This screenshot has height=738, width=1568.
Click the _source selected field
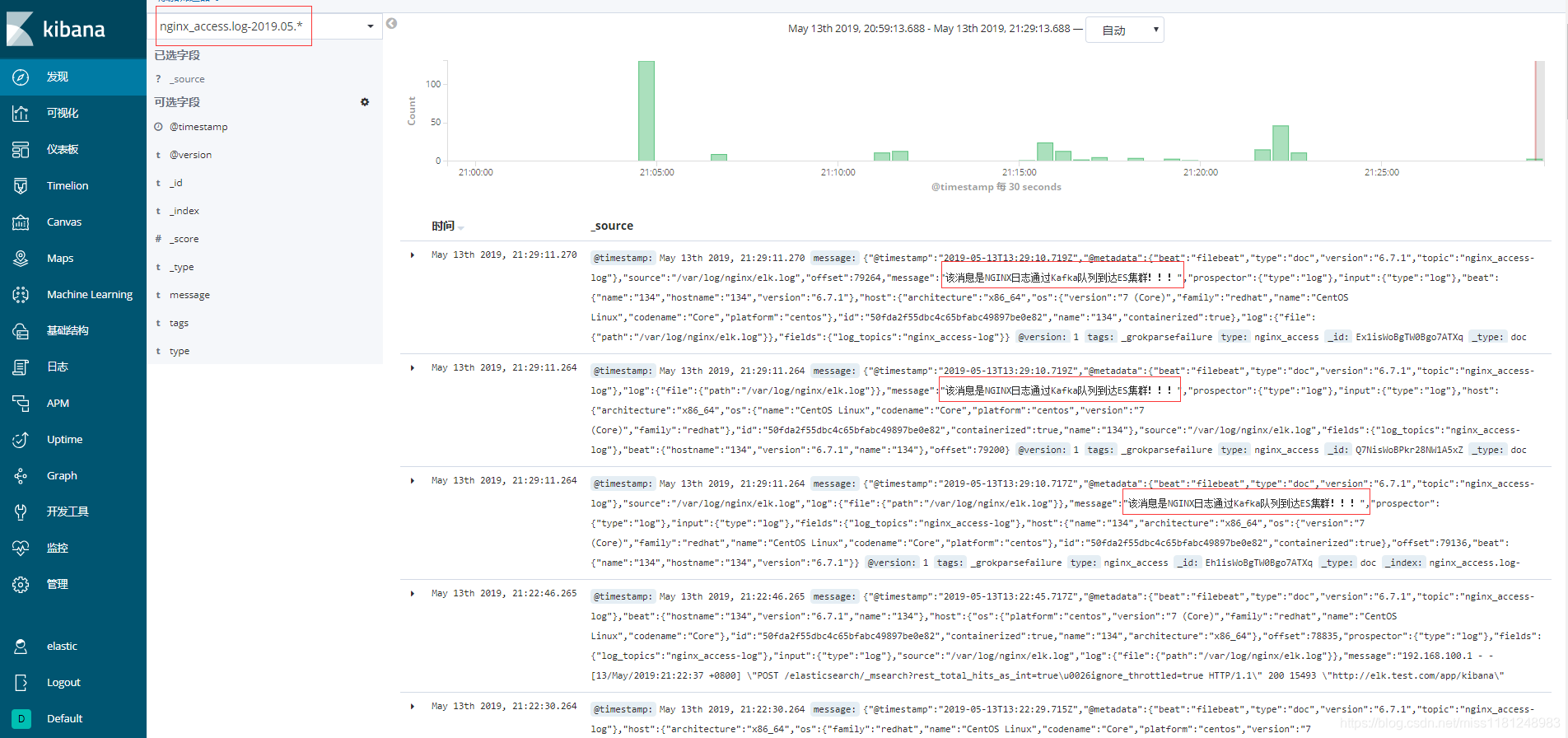pyautogui.click(x=187, y=79)
